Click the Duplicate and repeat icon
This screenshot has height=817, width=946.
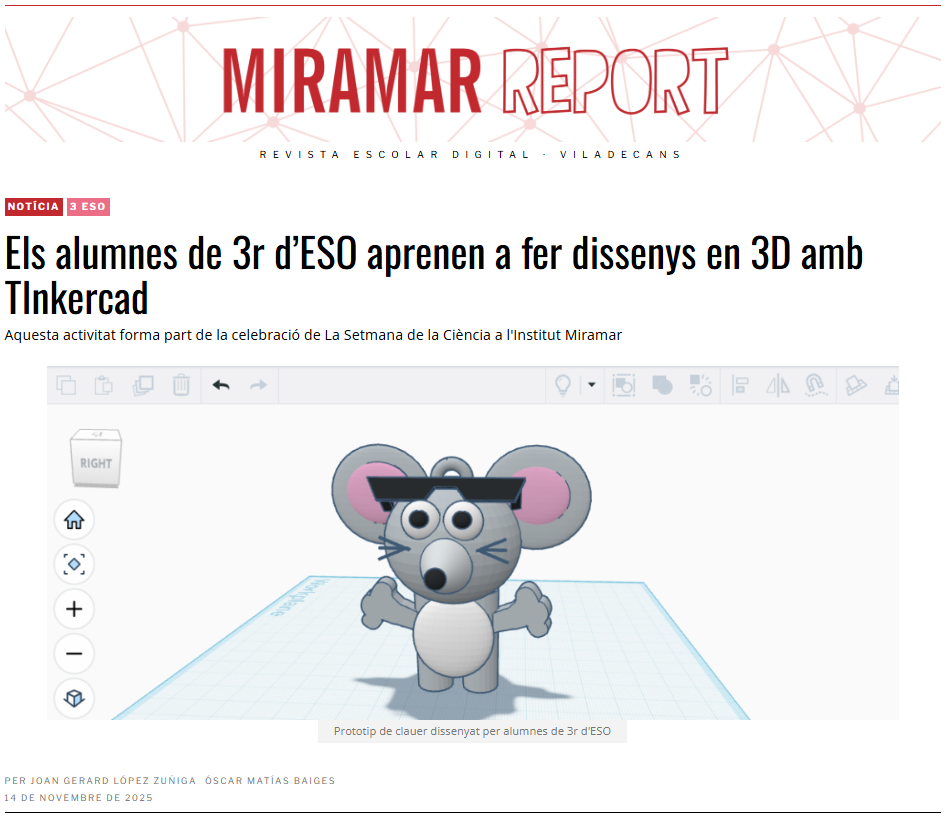tap(143, 385)
